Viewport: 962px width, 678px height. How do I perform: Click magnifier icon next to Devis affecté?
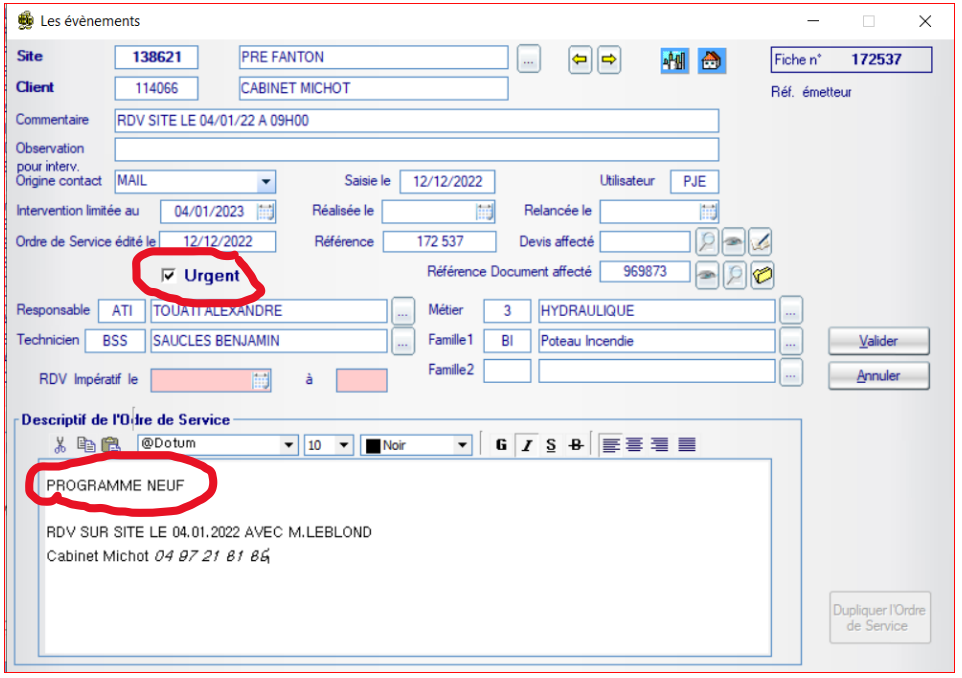(x=707, y=241)
